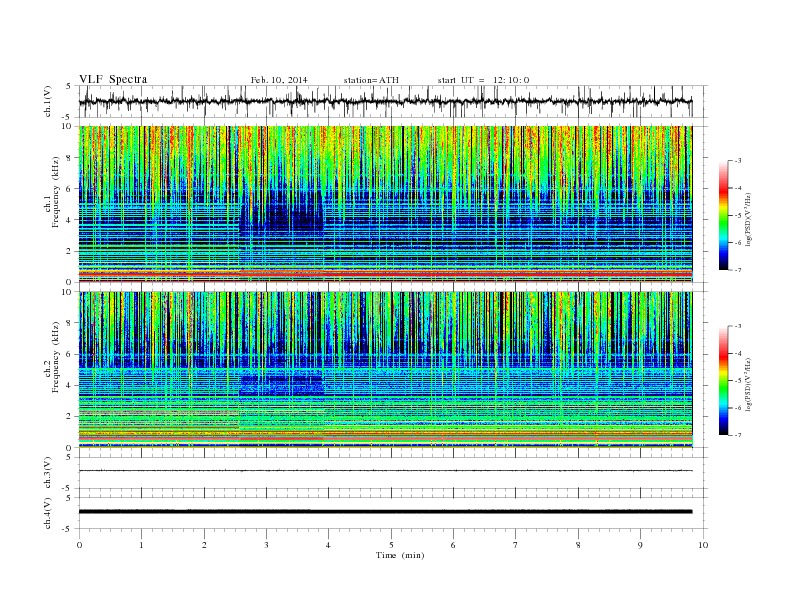
Task: Click the "8" tick on the time axis
Action: 578,545
